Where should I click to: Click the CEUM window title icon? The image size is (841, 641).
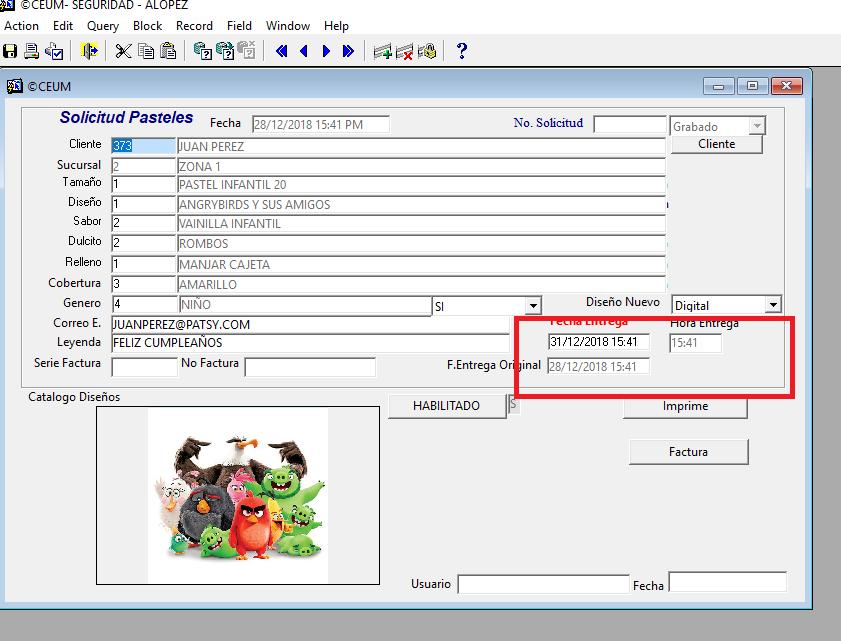tap(14, 86)
